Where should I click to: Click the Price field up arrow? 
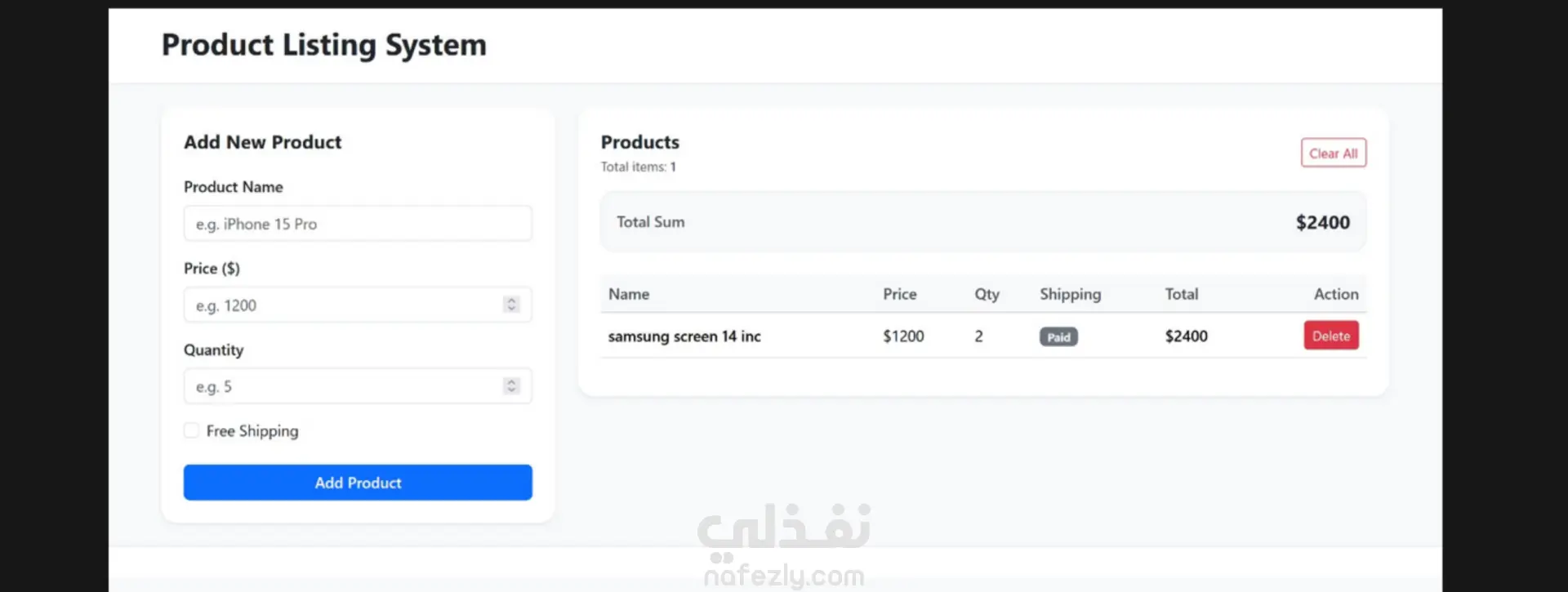point(512,300)
